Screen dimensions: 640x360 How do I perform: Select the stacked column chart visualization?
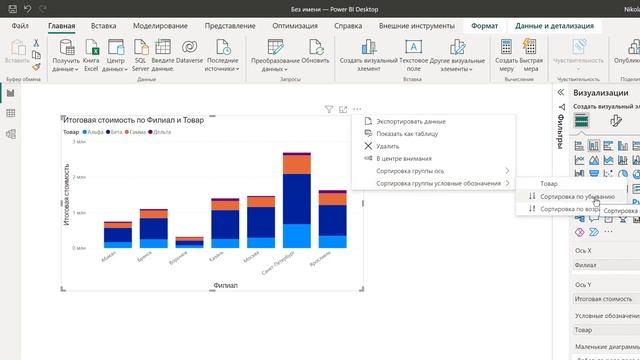click(x=594, y=145)
